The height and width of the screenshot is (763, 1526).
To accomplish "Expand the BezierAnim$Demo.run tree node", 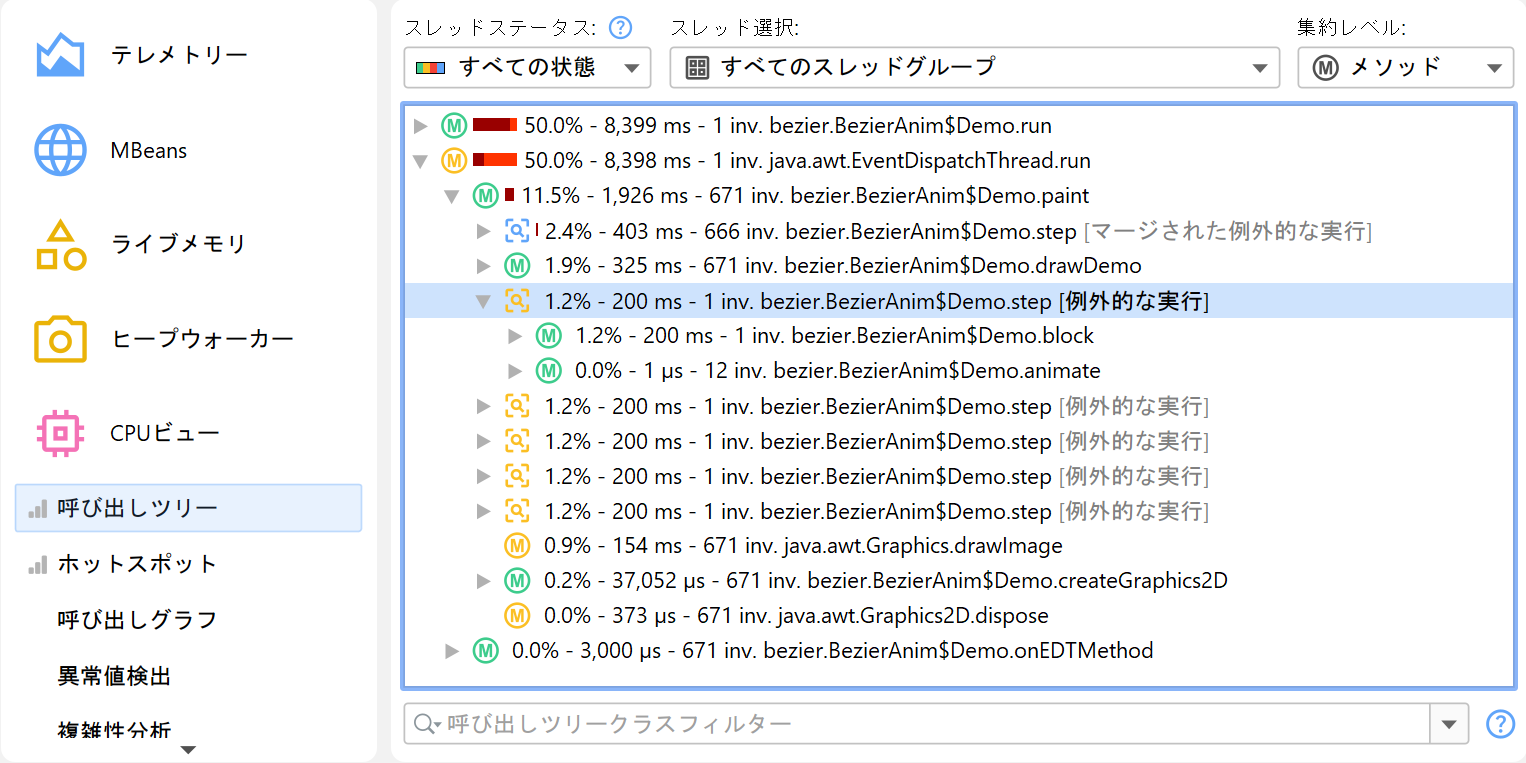I will click(x=421, y=126).
